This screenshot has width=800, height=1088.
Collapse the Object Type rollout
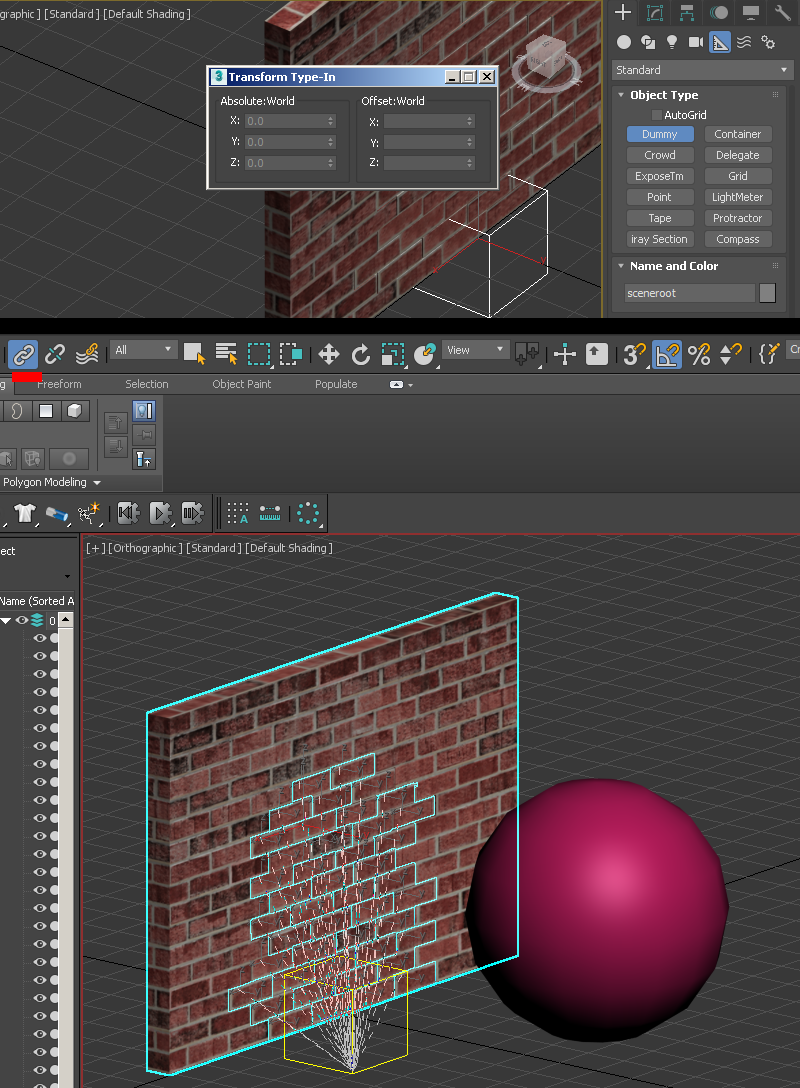coord(621,95)
